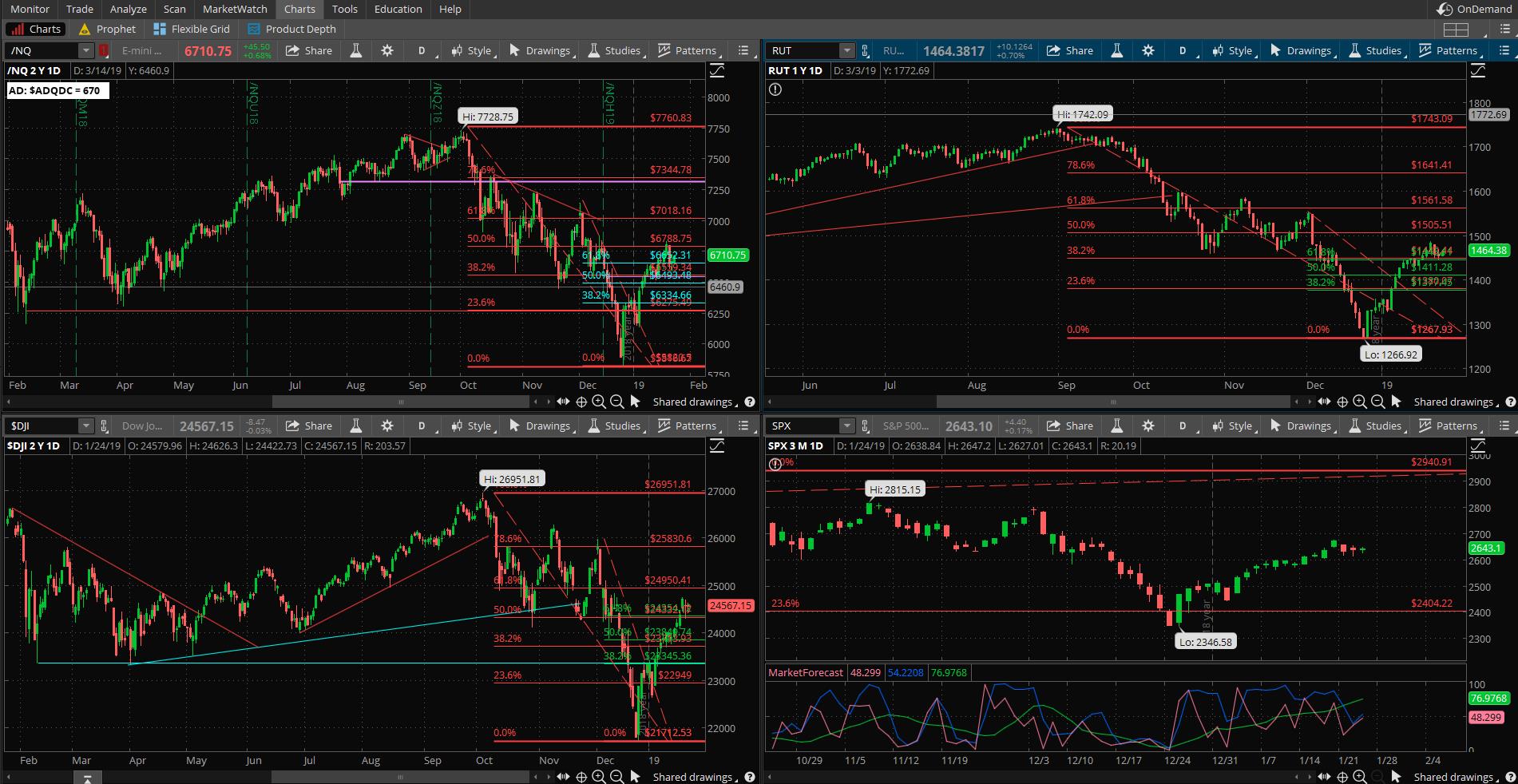Zoom out on the RUT chart

tap(1378, 402)
